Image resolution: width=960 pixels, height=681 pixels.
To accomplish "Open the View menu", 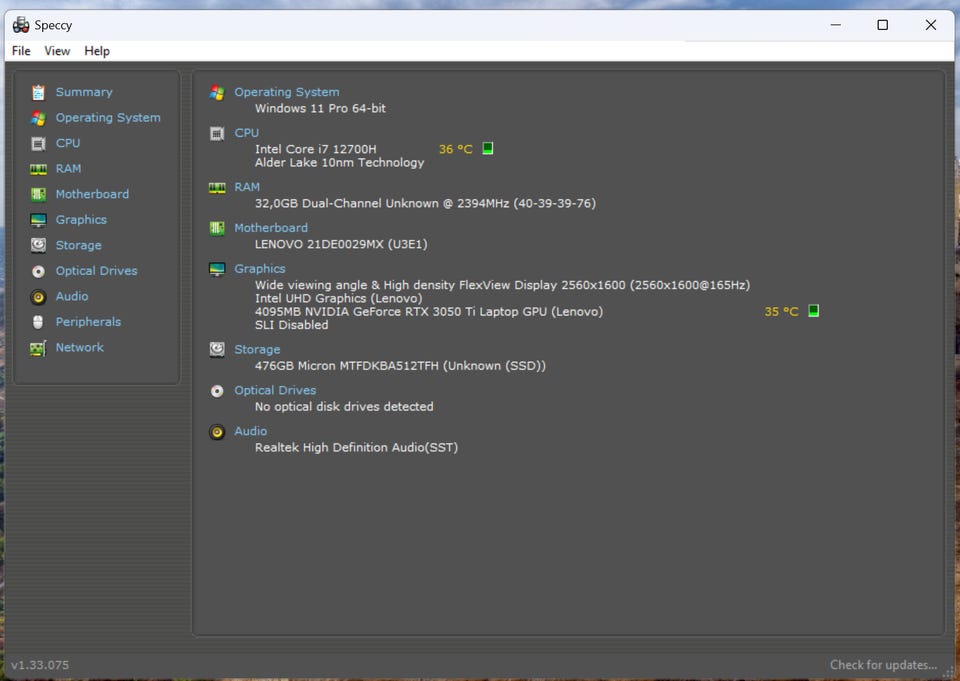I will (x=57, y=51).
